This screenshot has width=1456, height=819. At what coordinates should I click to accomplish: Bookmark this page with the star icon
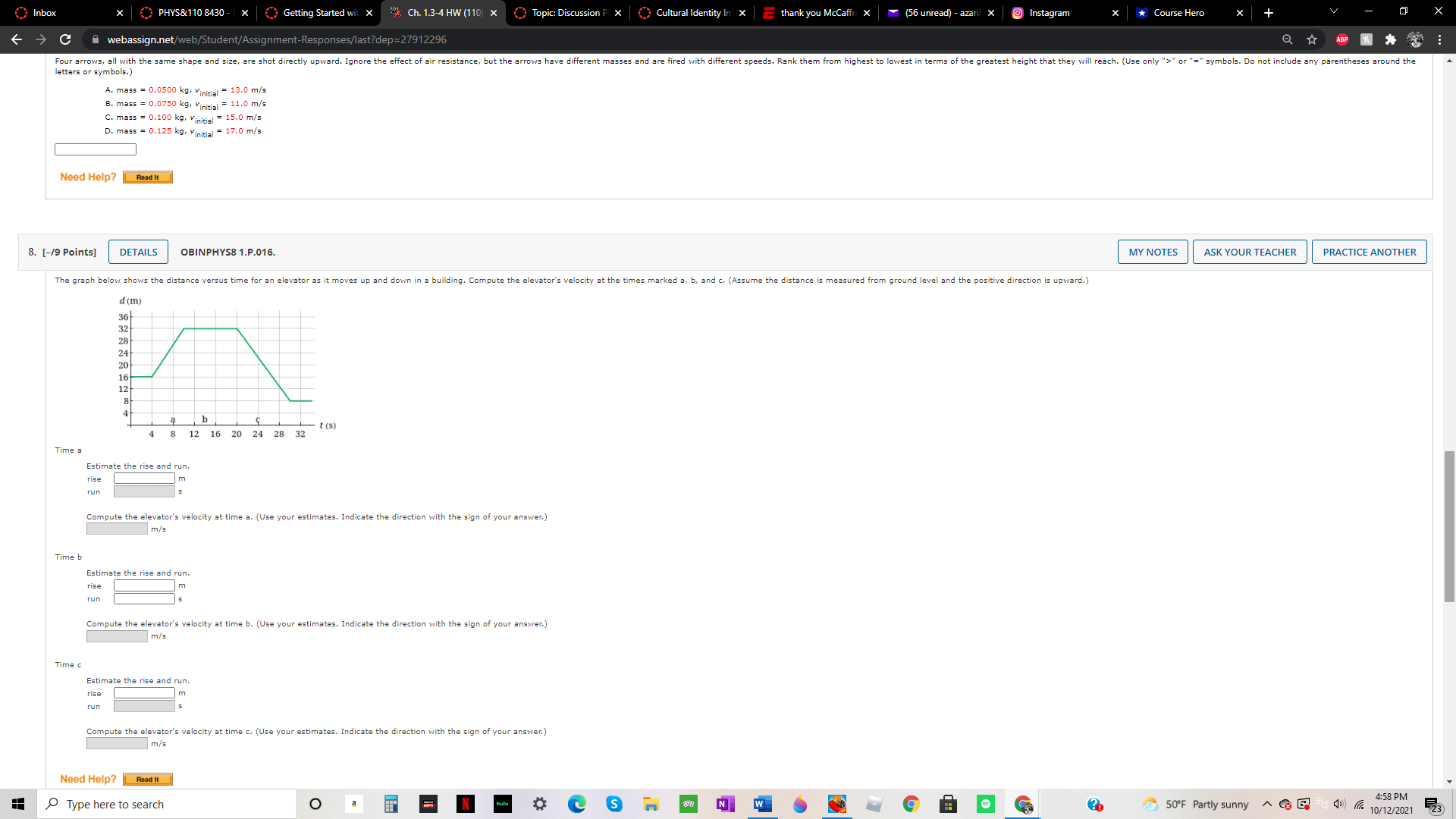click(1312, 39)
